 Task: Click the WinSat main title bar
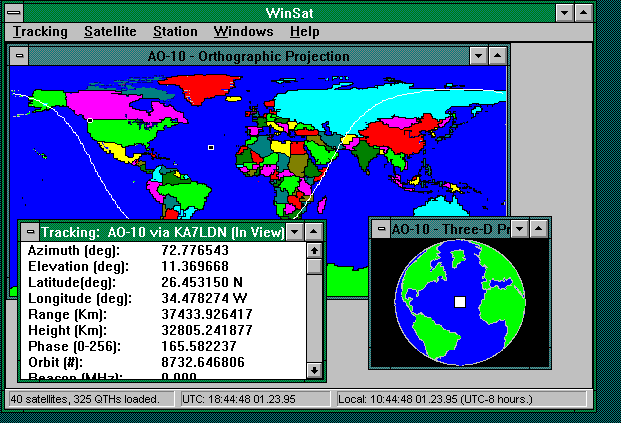click(x=289, y=13)
